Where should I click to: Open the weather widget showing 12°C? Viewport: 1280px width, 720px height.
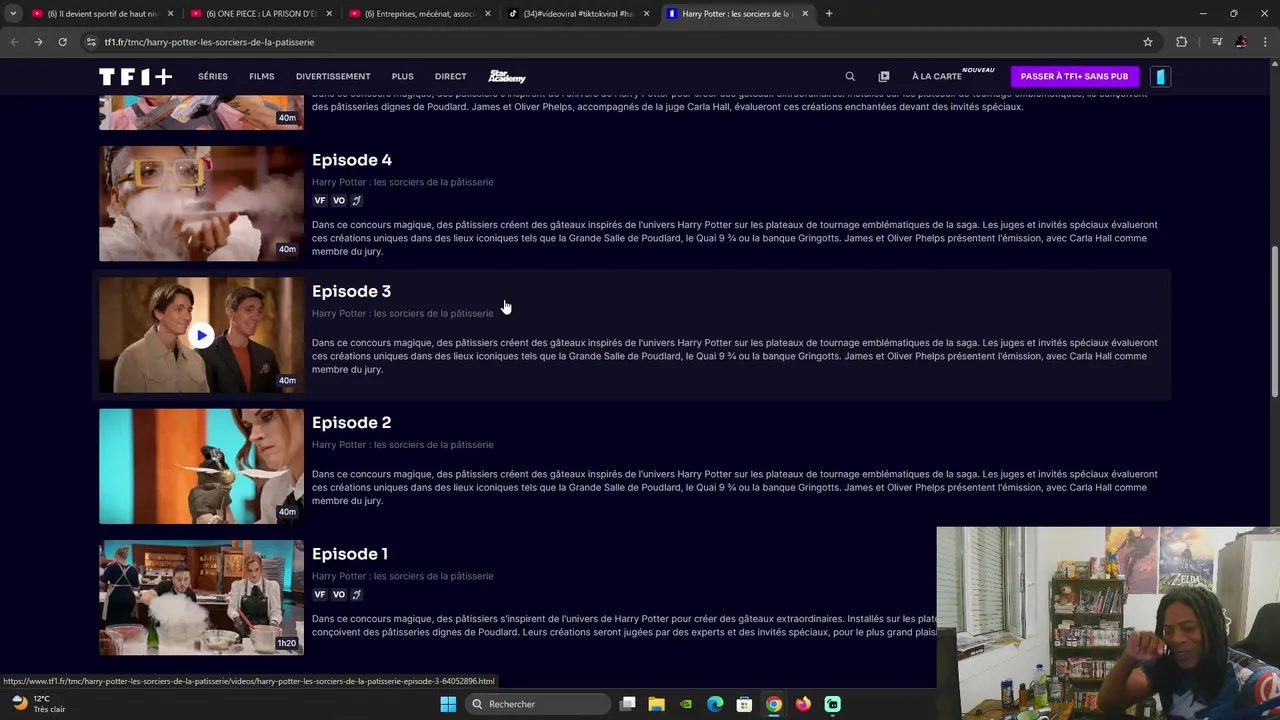(x=38, y=704)
